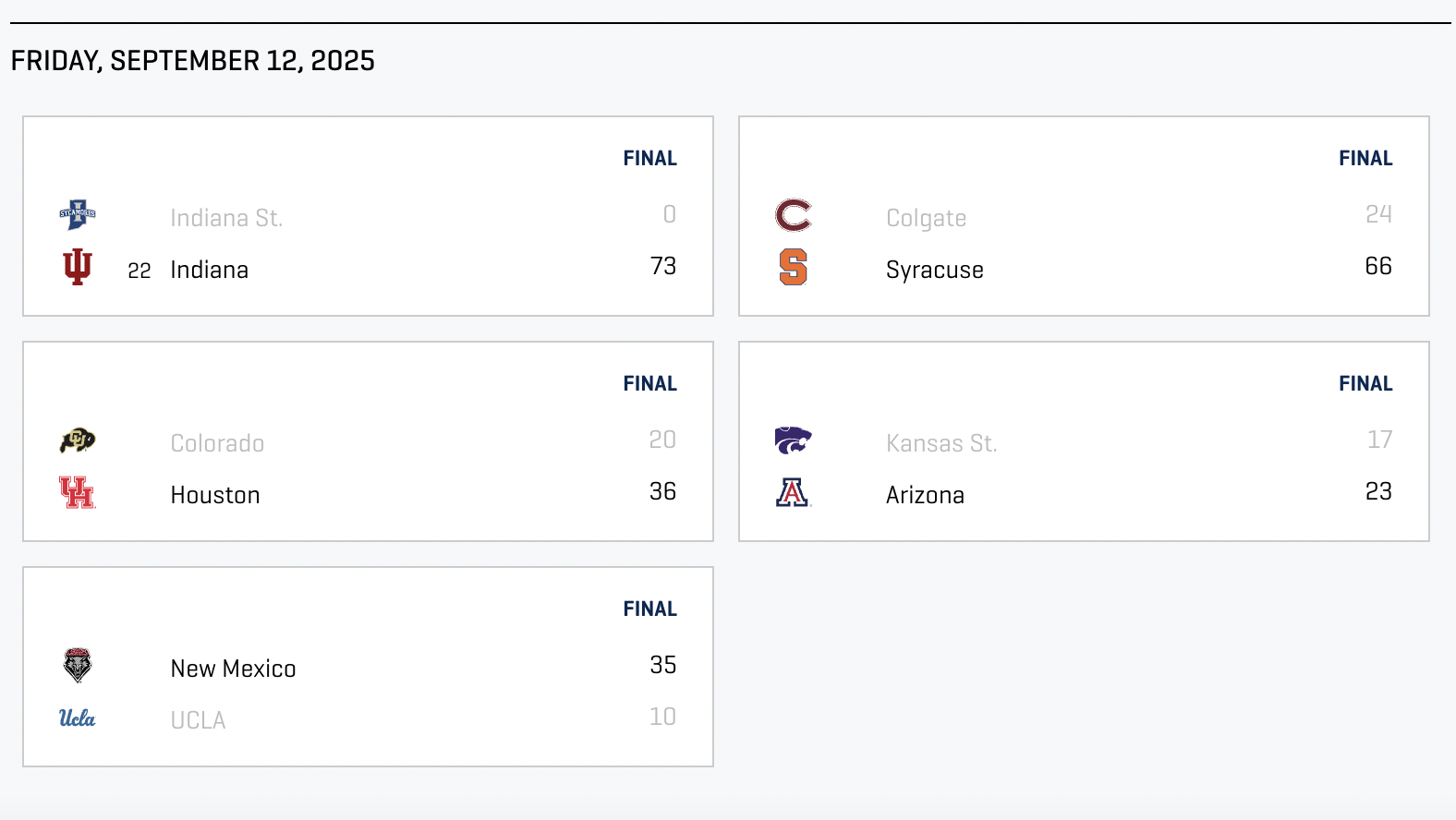
Task: Click FINAL status on Kansas St.–Arizona game
Action: click(1366, 383)
